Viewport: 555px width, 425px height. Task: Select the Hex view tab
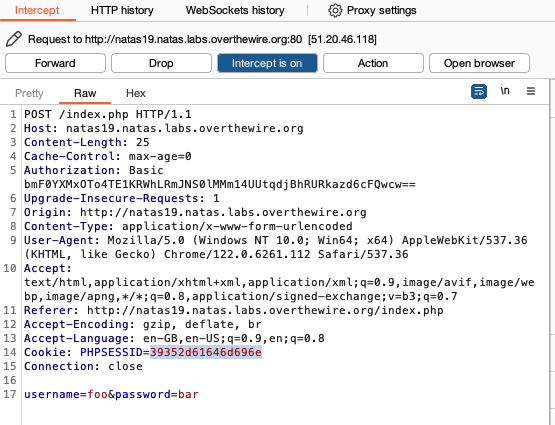pos(136,93)
